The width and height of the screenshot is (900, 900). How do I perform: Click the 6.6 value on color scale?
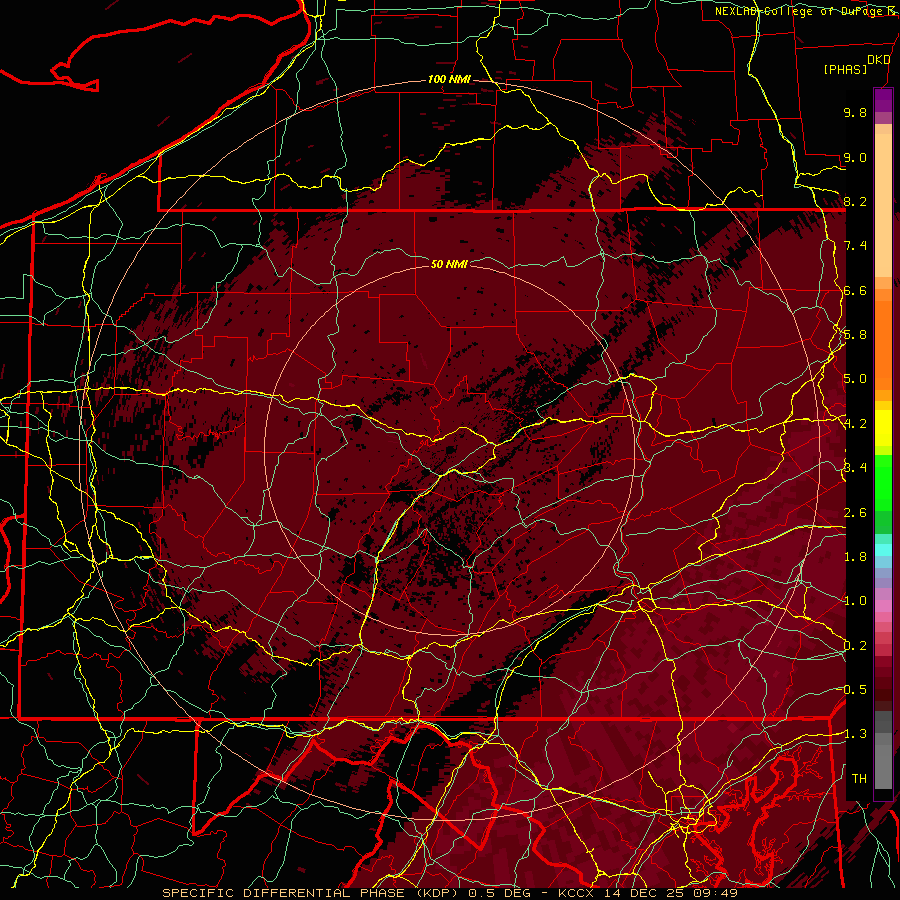pyautogui.click(x=855, y=290)
